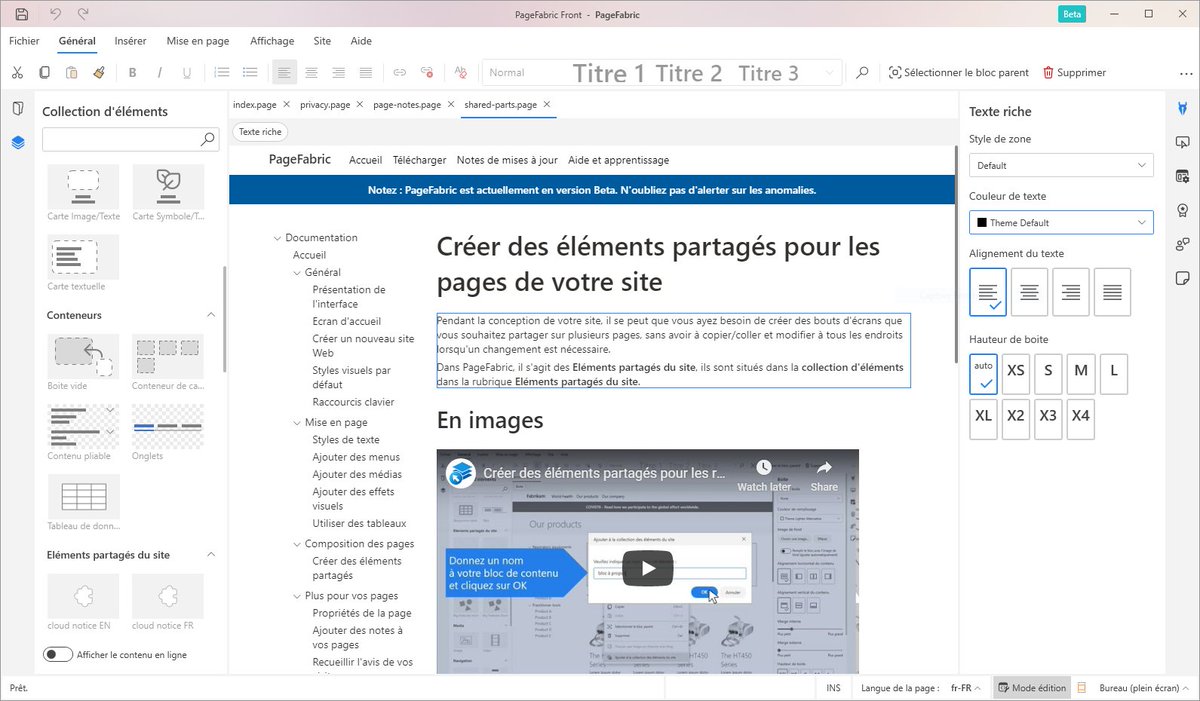Open the Couleur de texte dropdown
The image size is (1200, 701).
click(x=1060, y=222)
